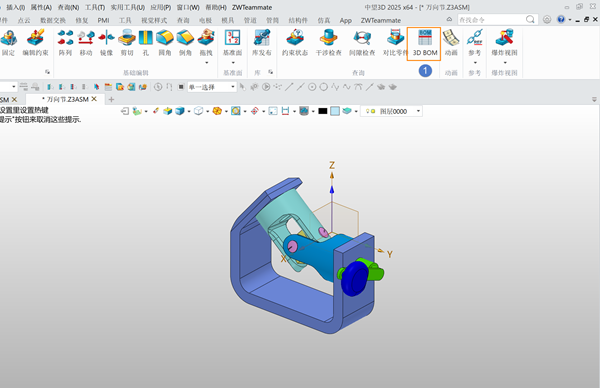Open the 帮助(H) menu

216,7
